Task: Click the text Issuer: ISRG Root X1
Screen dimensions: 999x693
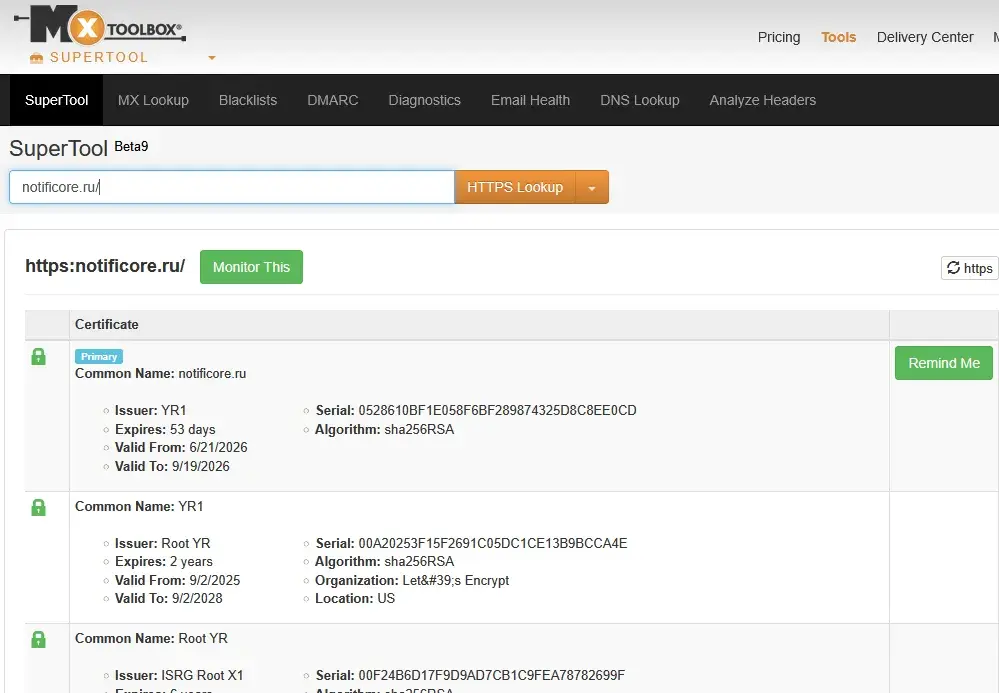Action: pyautogui.click(x=179, y=675)
